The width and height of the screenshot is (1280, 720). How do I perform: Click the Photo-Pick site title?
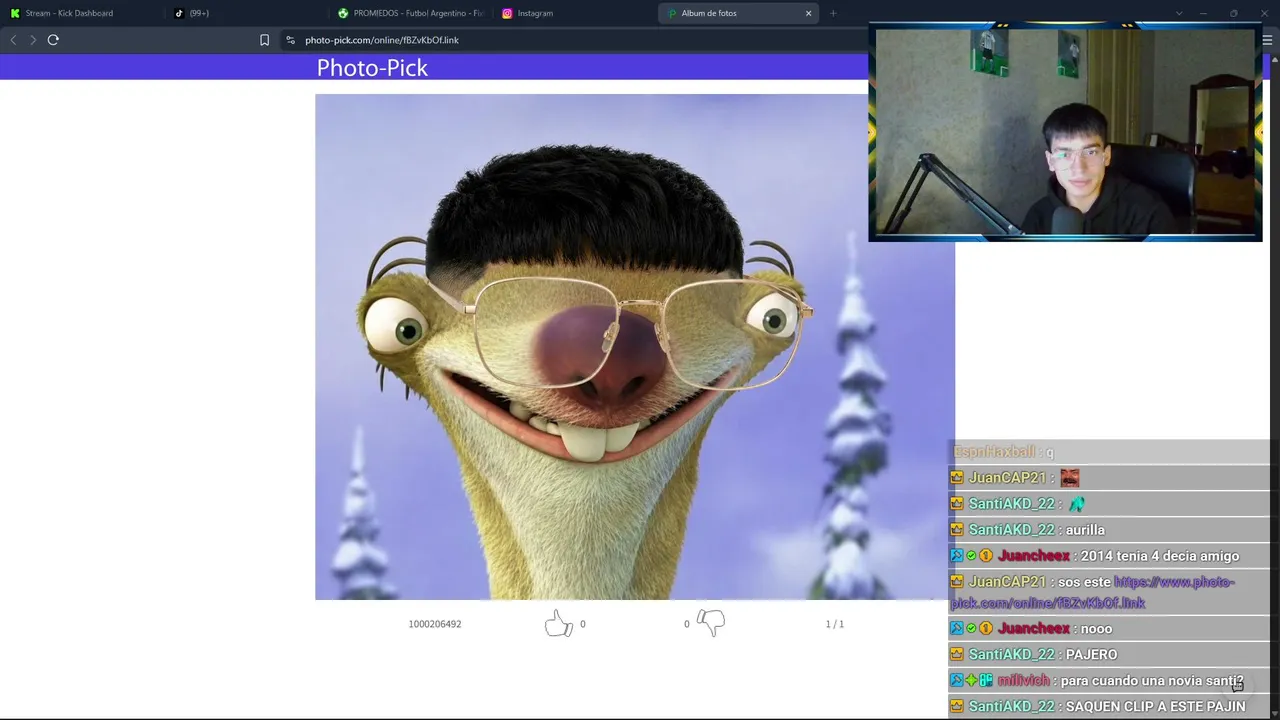coord(372,68)
